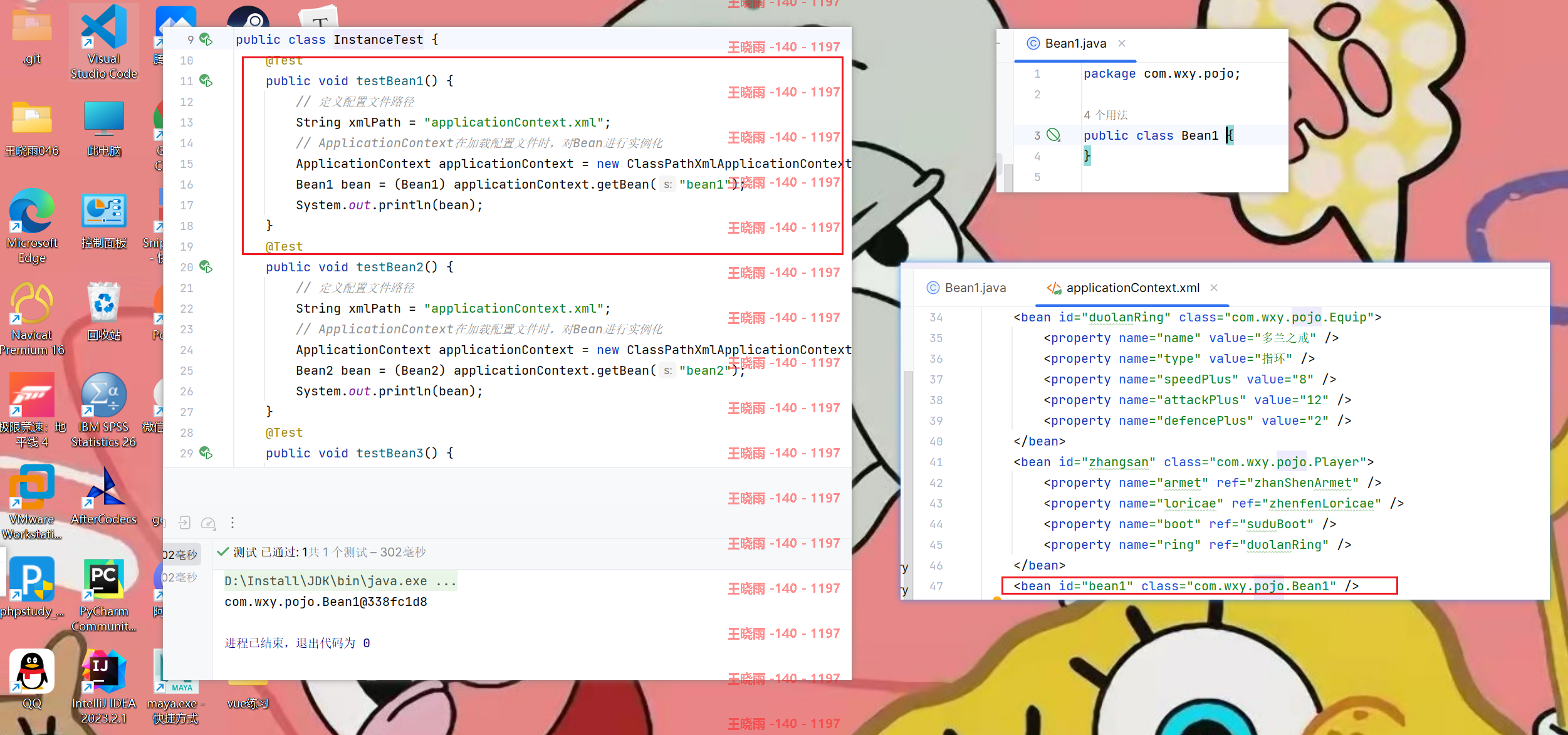Click the getBean("bean2") line 25
Viewport: 1568px width, 735px height.
click(520, 370)
